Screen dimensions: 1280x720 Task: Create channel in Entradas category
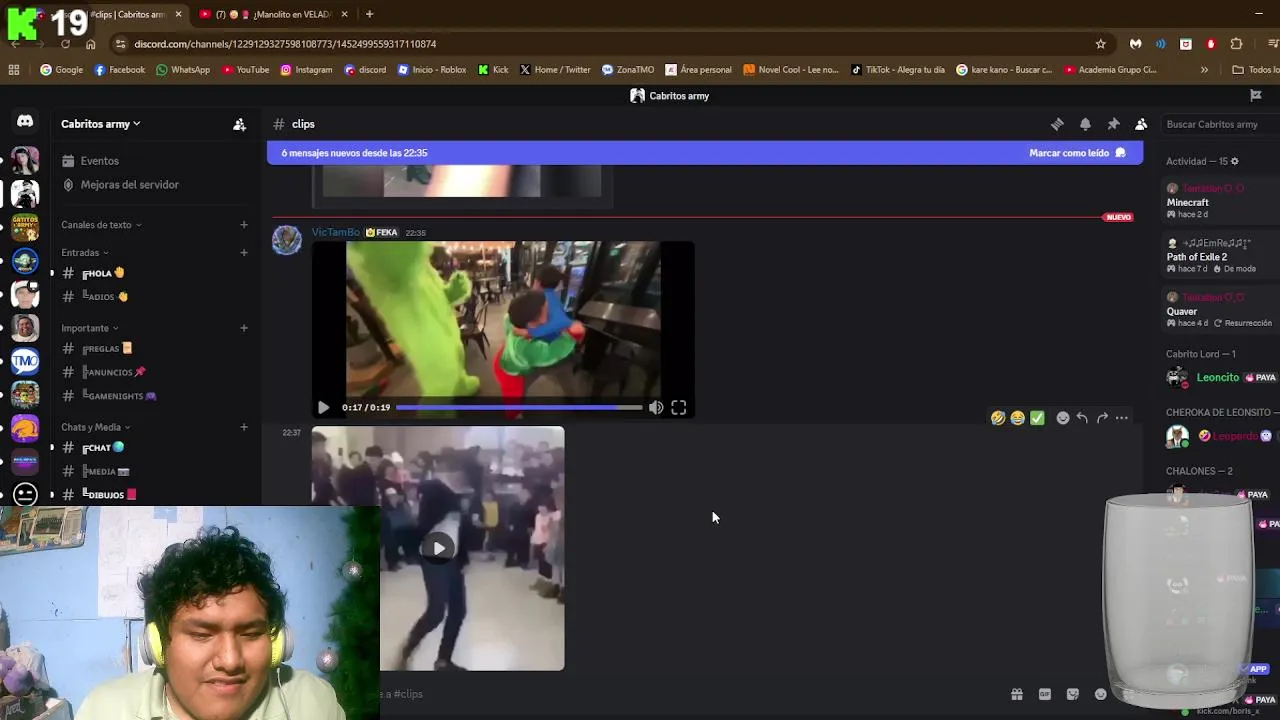pos(243,252)
